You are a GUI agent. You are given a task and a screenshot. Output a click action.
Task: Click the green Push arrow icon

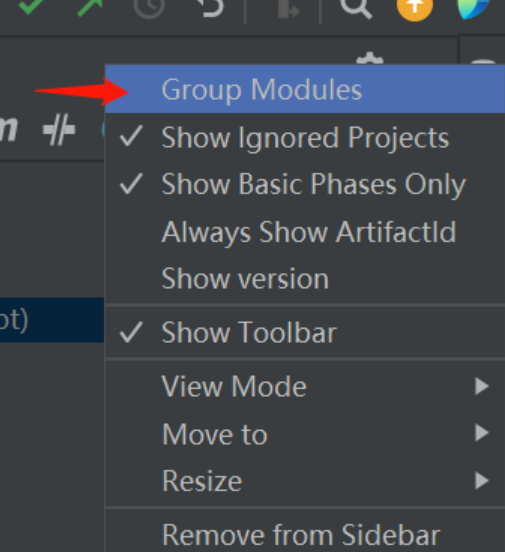(89, 6)
